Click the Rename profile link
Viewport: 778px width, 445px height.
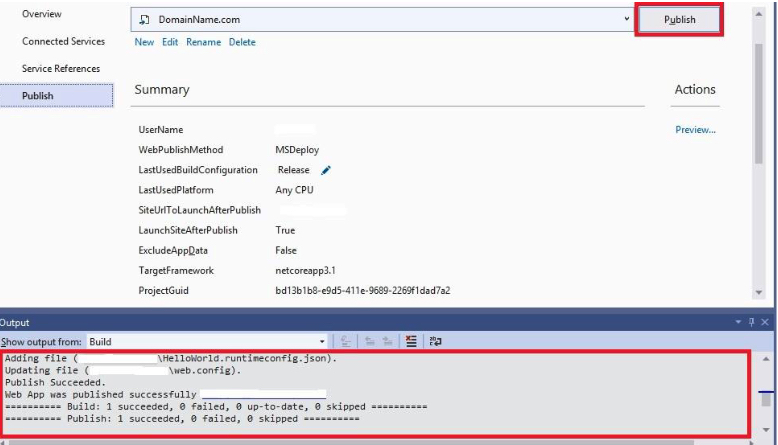(x=203, y=42)
